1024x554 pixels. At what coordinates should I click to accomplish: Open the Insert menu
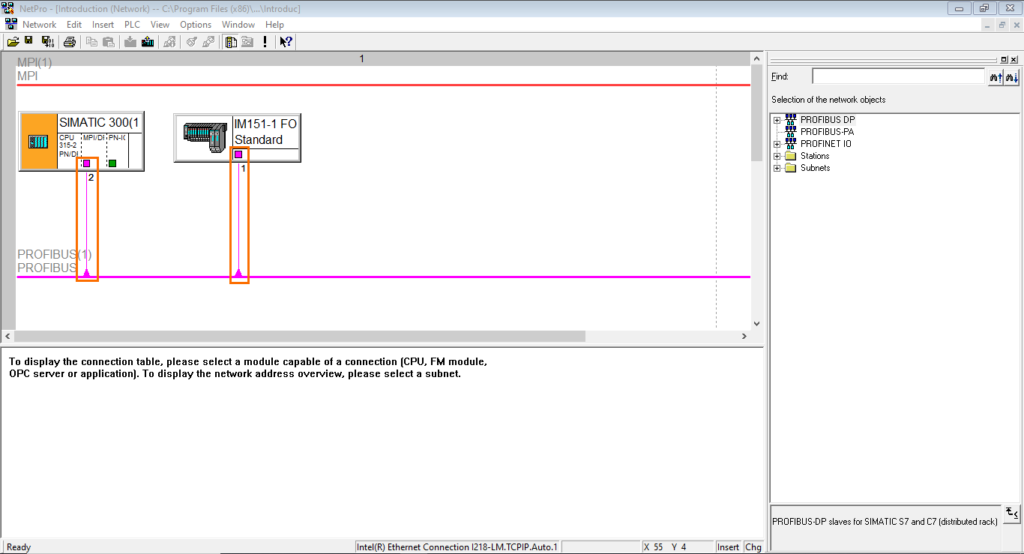(103, 25)
